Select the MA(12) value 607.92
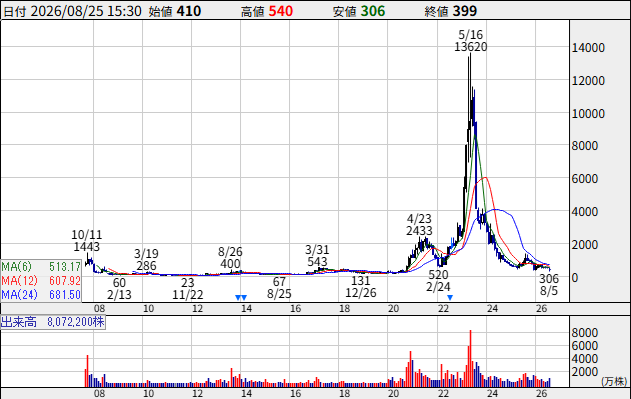 pyautogui.click(x=65, y=280)
